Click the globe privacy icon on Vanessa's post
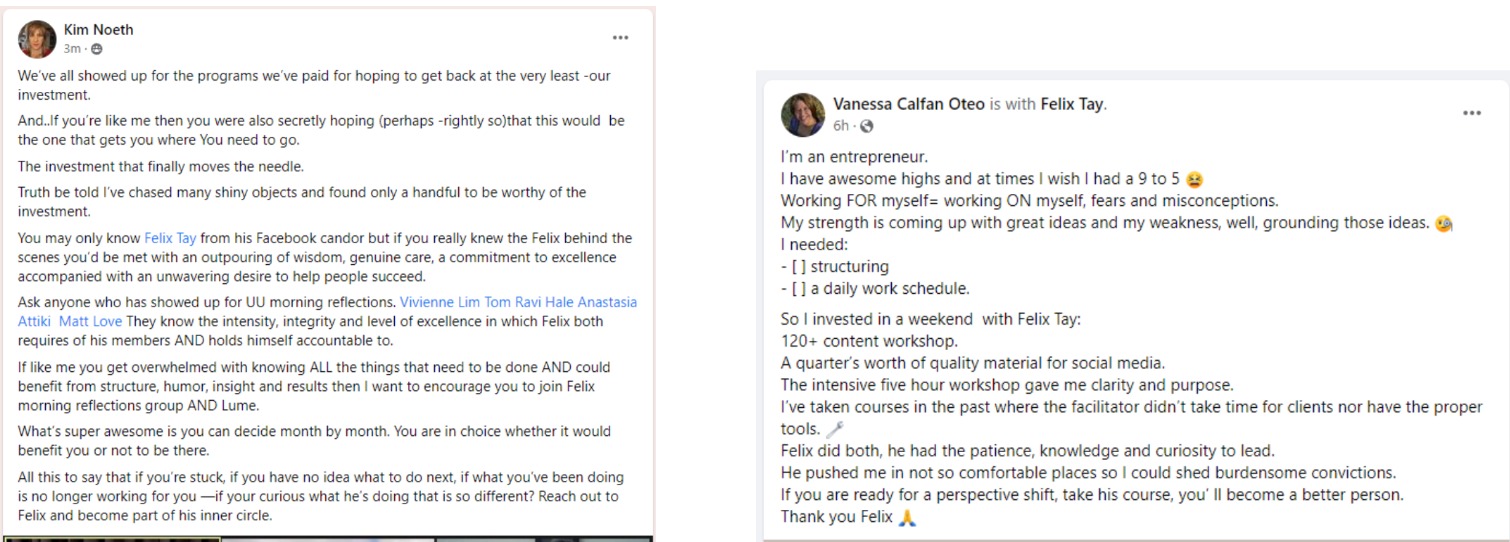This screenshot has width=1510, height=542. (866, 126)
